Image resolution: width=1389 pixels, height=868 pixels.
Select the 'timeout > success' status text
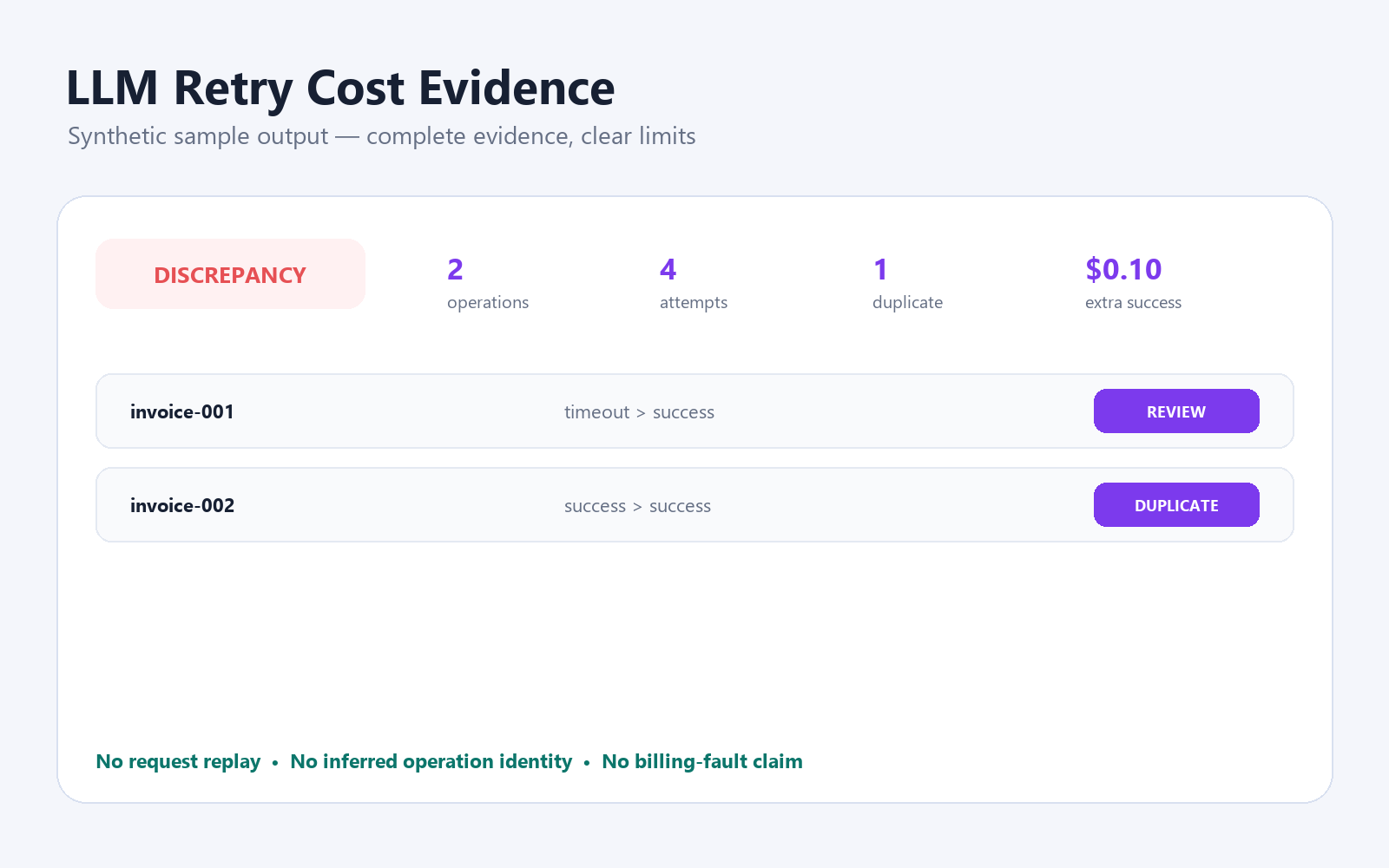(639, 412)
